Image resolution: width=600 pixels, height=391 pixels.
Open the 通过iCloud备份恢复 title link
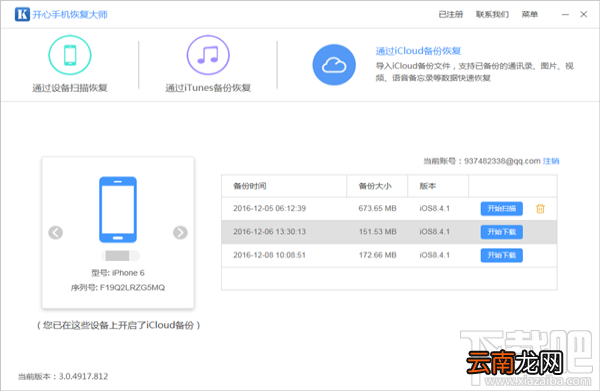418,51
